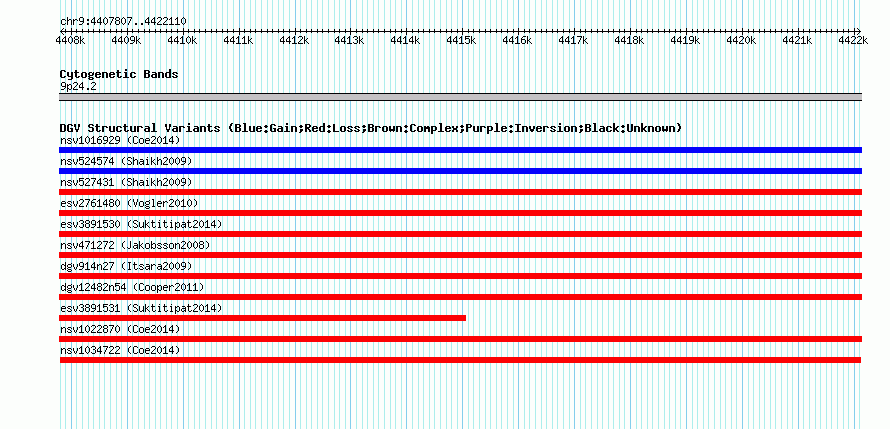Click the nsv471272 (Jakobsson2008) label

[x=135, y=245]
